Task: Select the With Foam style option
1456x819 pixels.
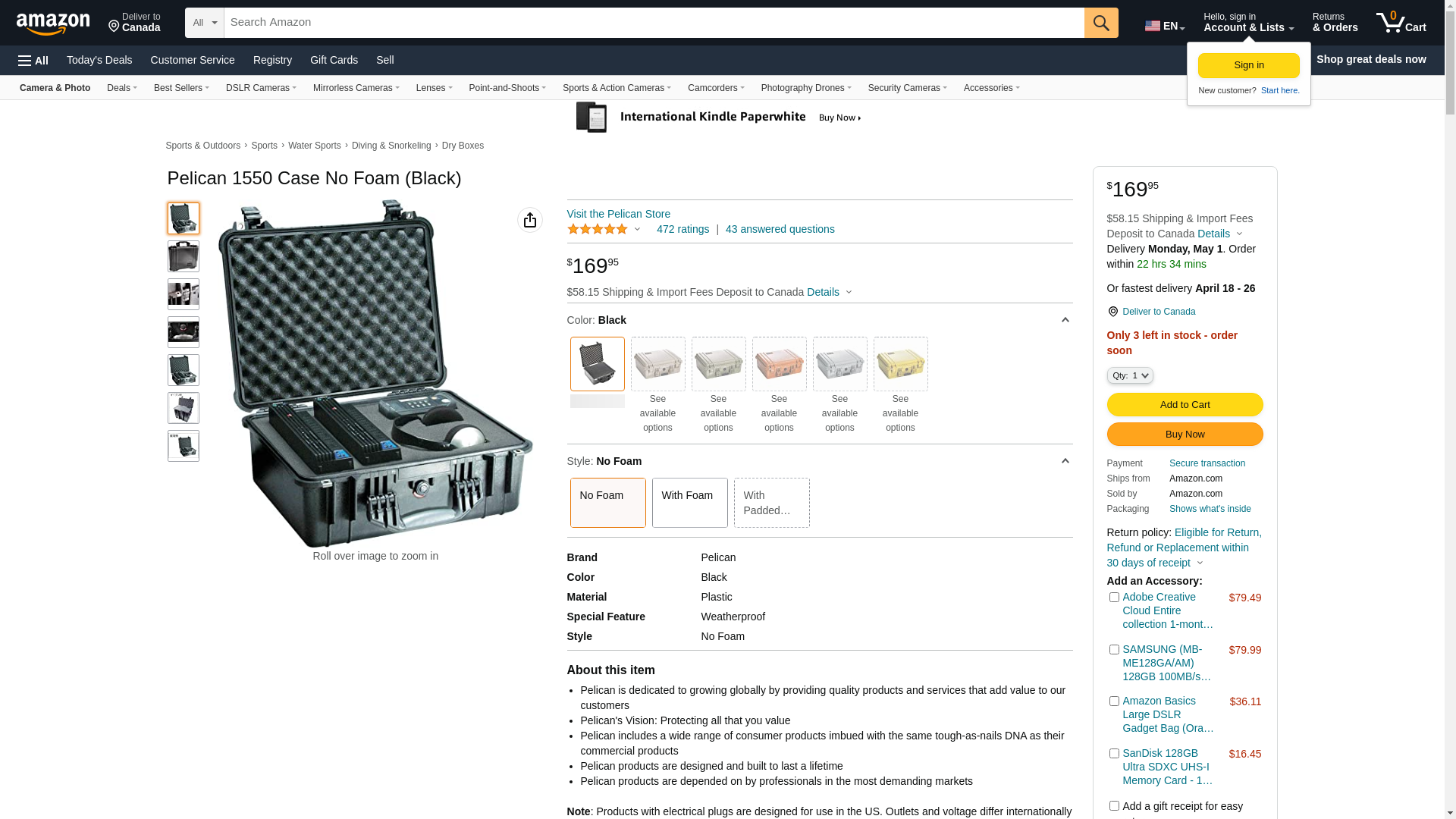Action: click(x=689, y=503)
